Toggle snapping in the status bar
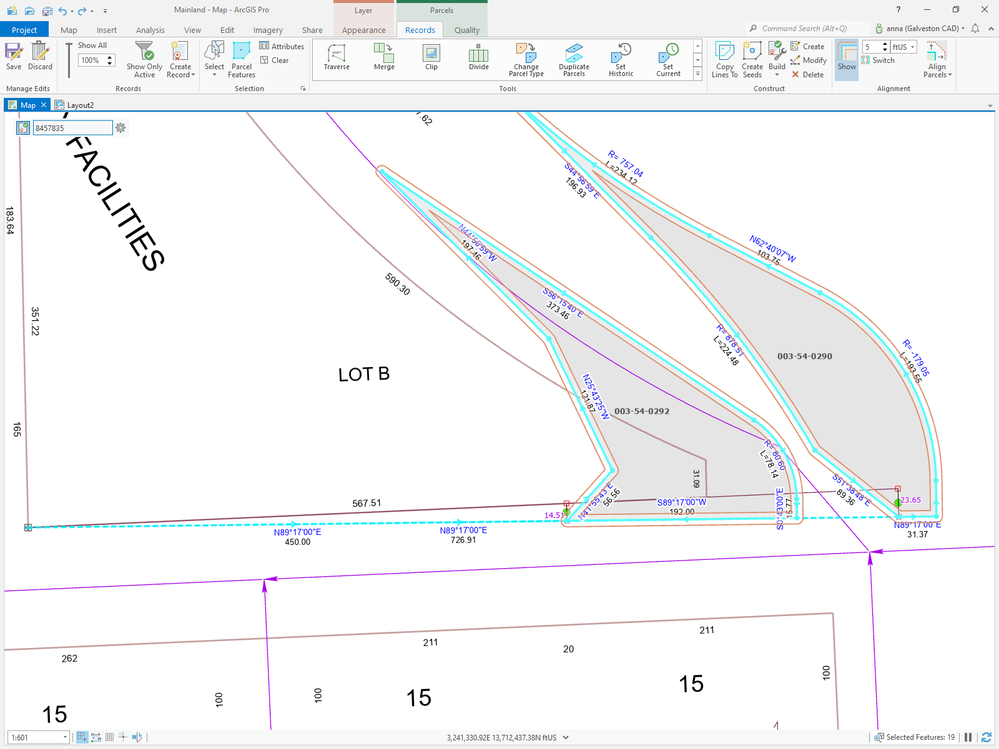This screenshot has height=749, width=999. [82, 738]
